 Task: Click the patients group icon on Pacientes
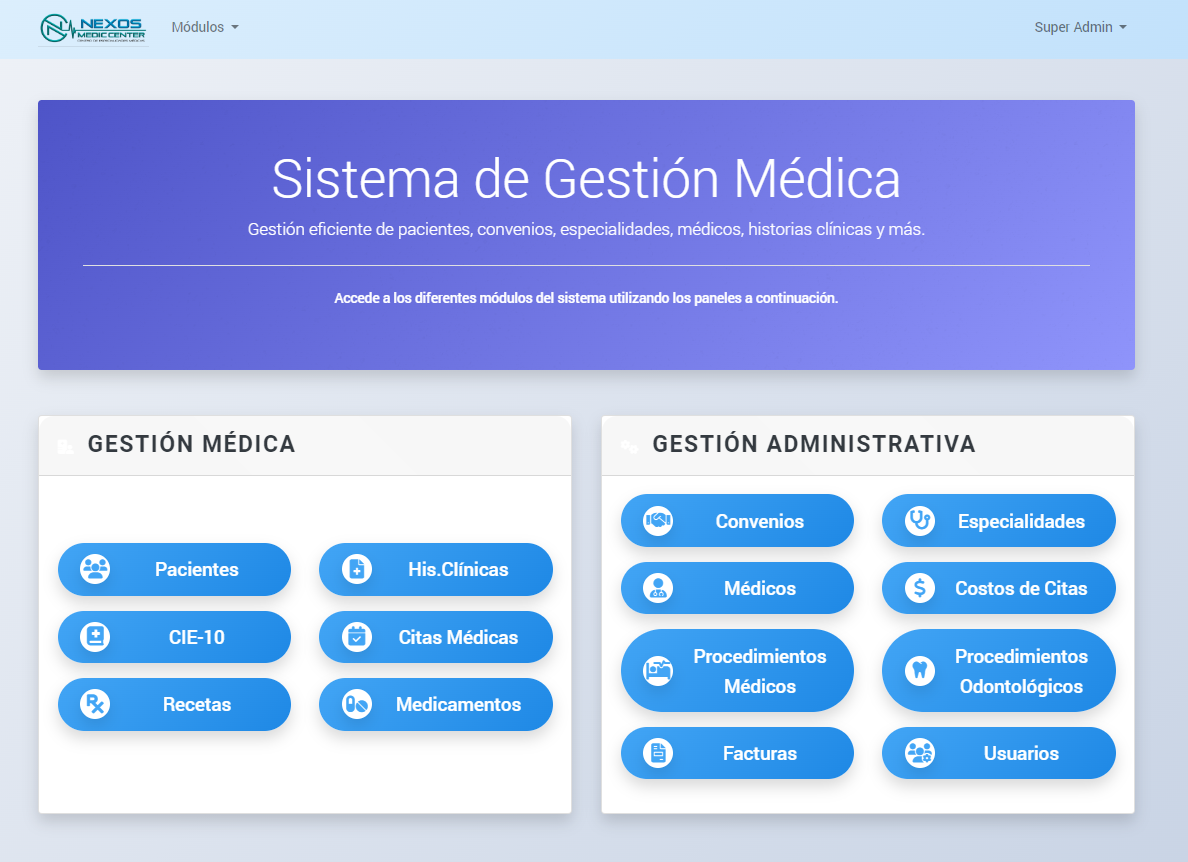[95, 569]
